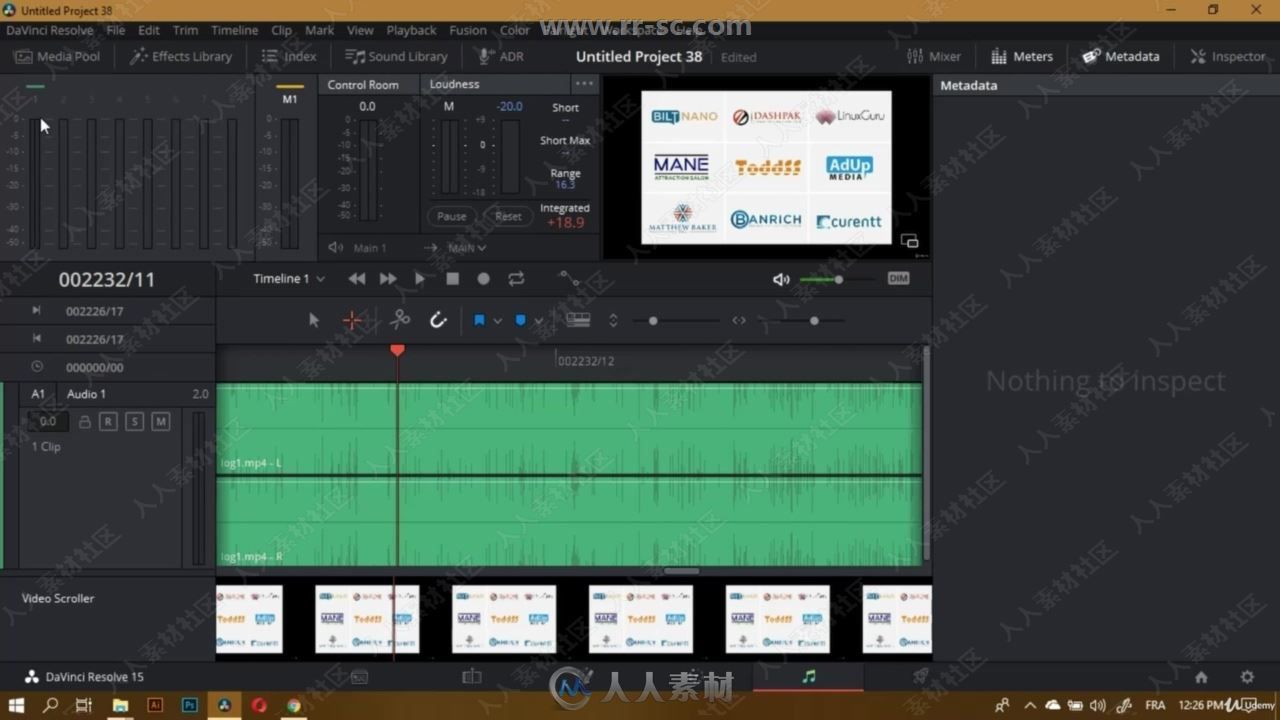Select the range selection crosshair tool
The image size is (1280, 720).
pyautogui.click(x=352, y=320)
